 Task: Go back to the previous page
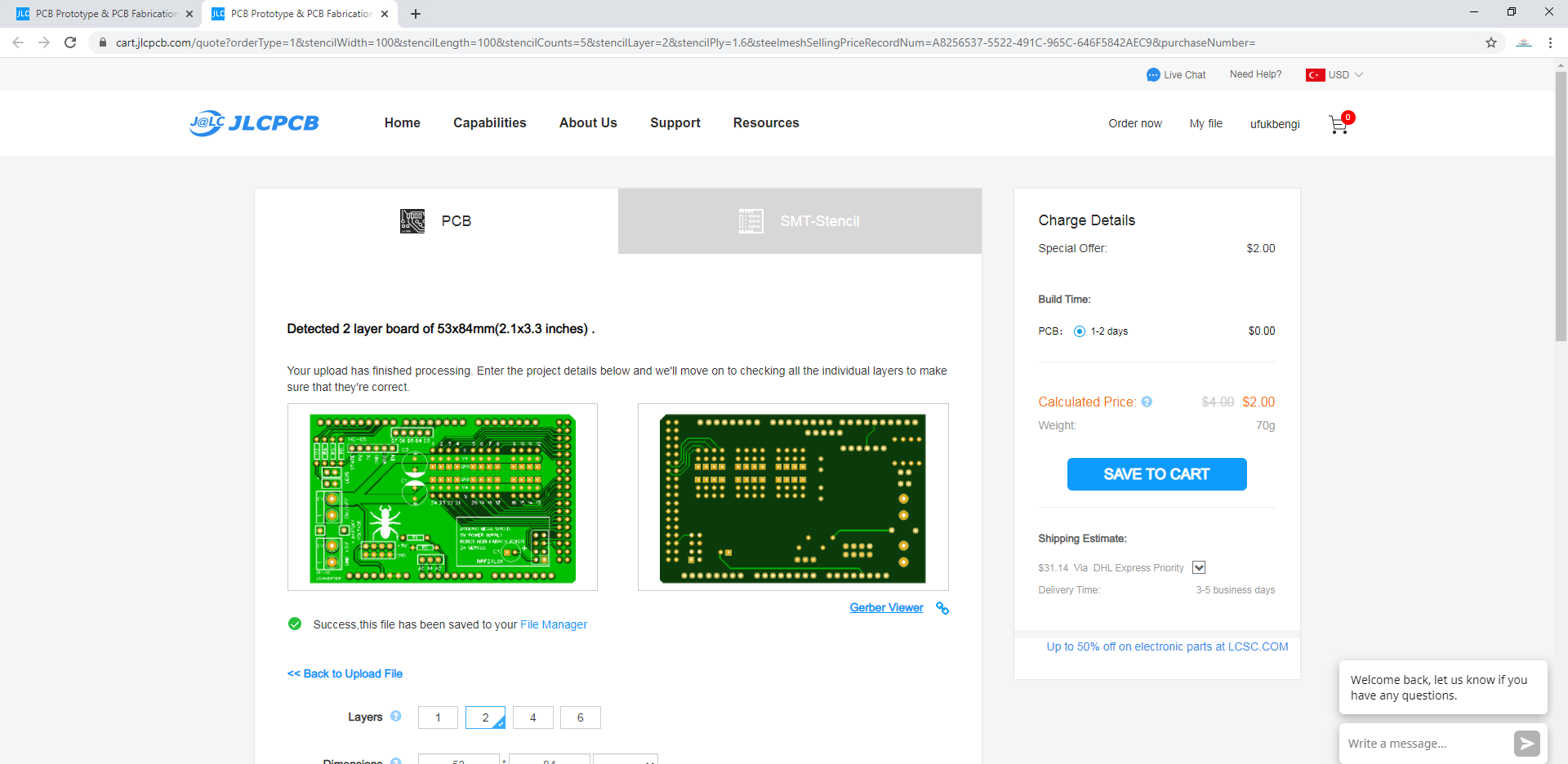(x=18, y=42)
